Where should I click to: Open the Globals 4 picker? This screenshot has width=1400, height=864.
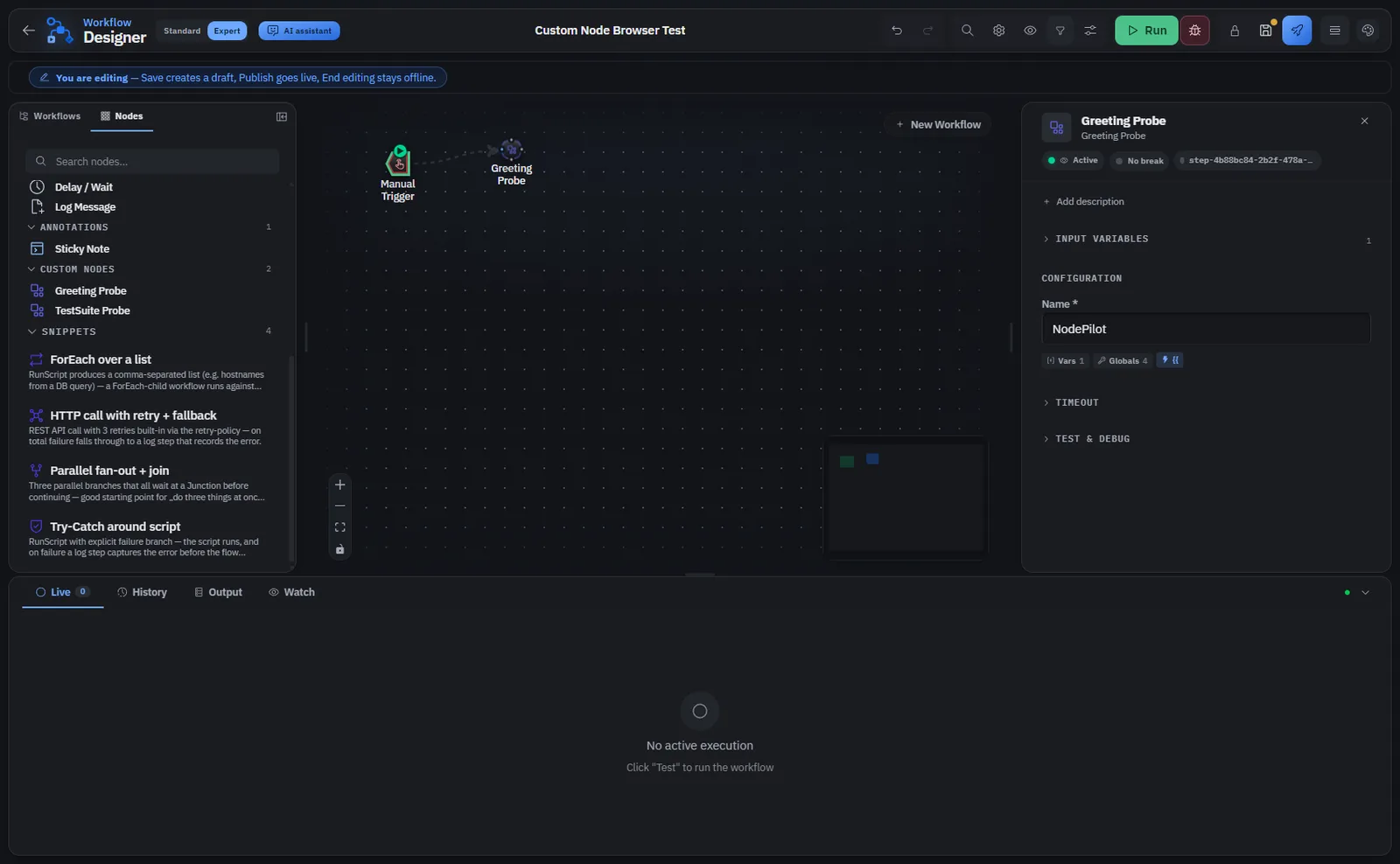click(1122, 361)
